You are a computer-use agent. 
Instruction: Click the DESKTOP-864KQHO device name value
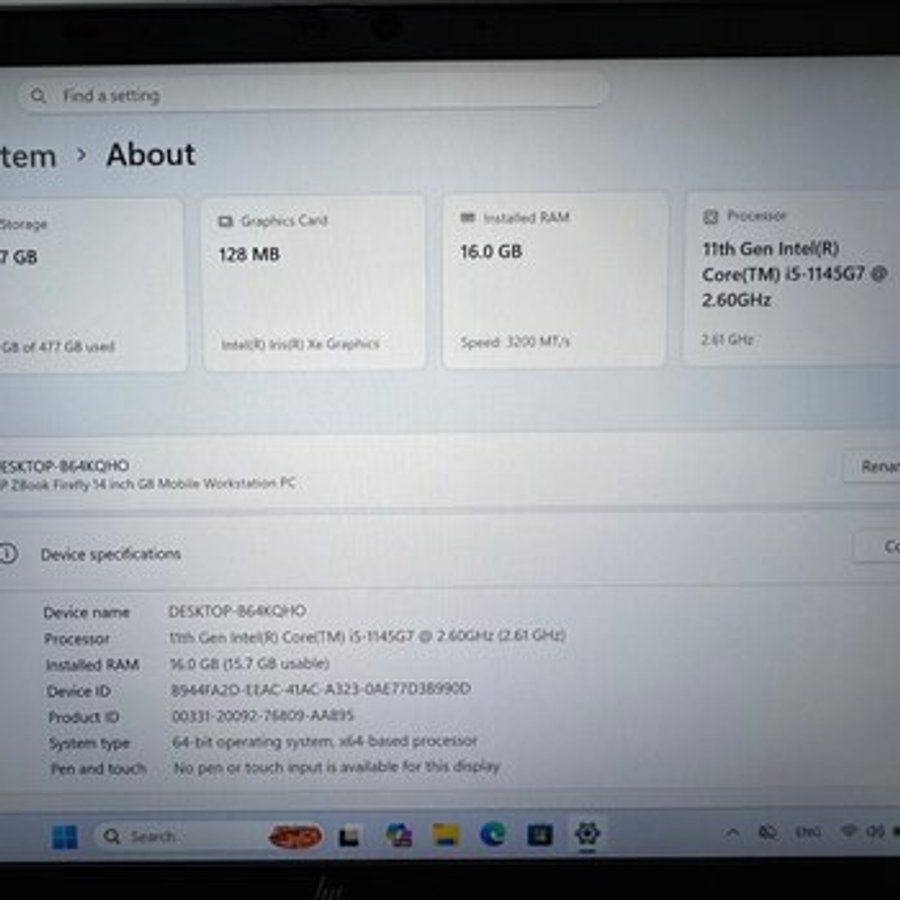[237, 611]
